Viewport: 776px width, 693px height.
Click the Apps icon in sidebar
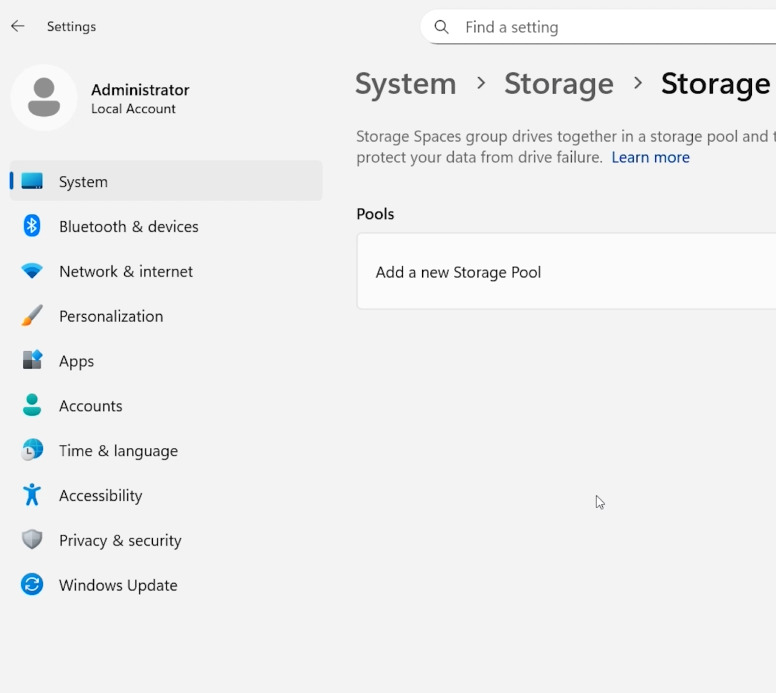(x=32, y=360)
